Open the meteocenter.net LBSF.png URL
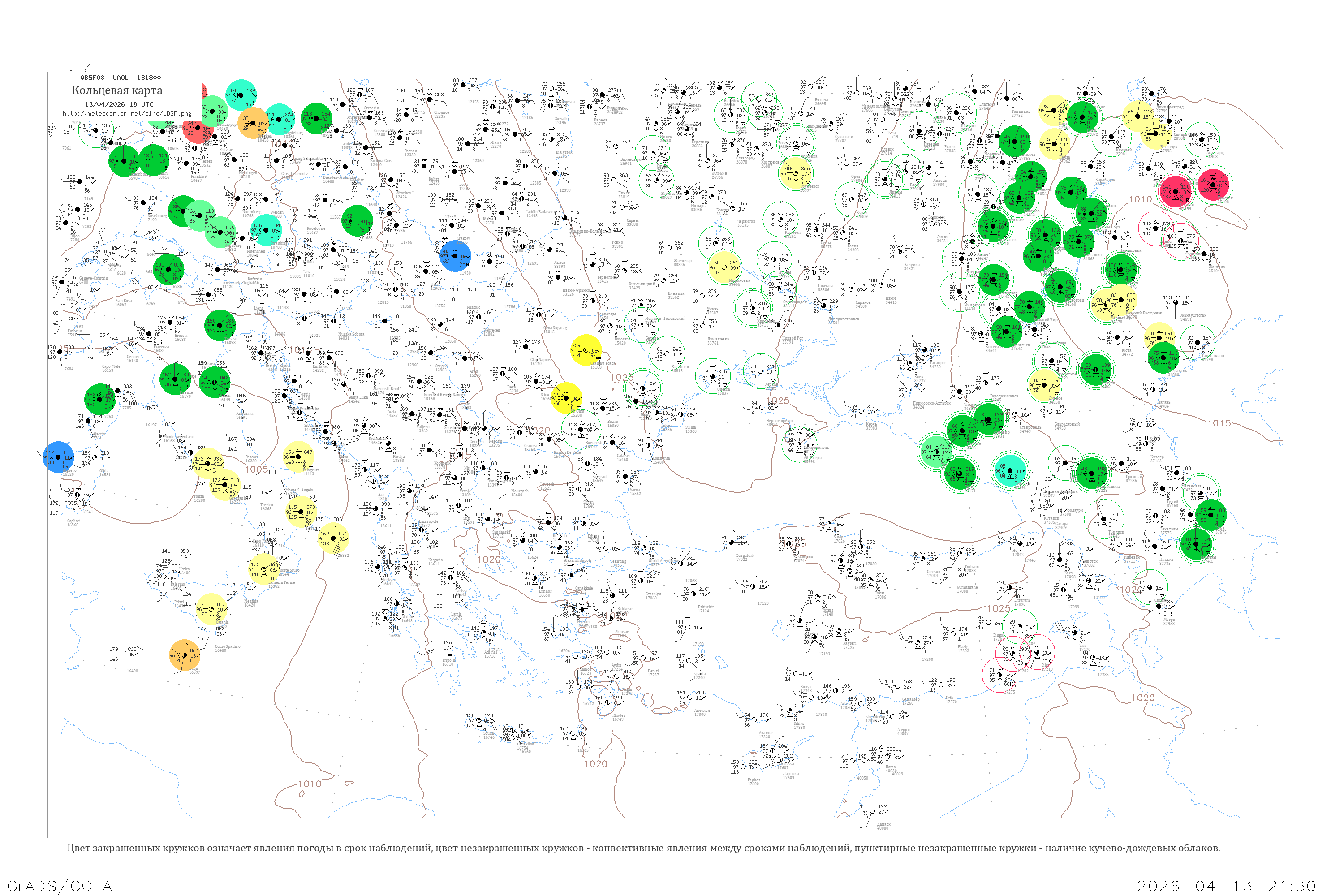The width and height of the screenshot is (1344, 896). point(127,113)
